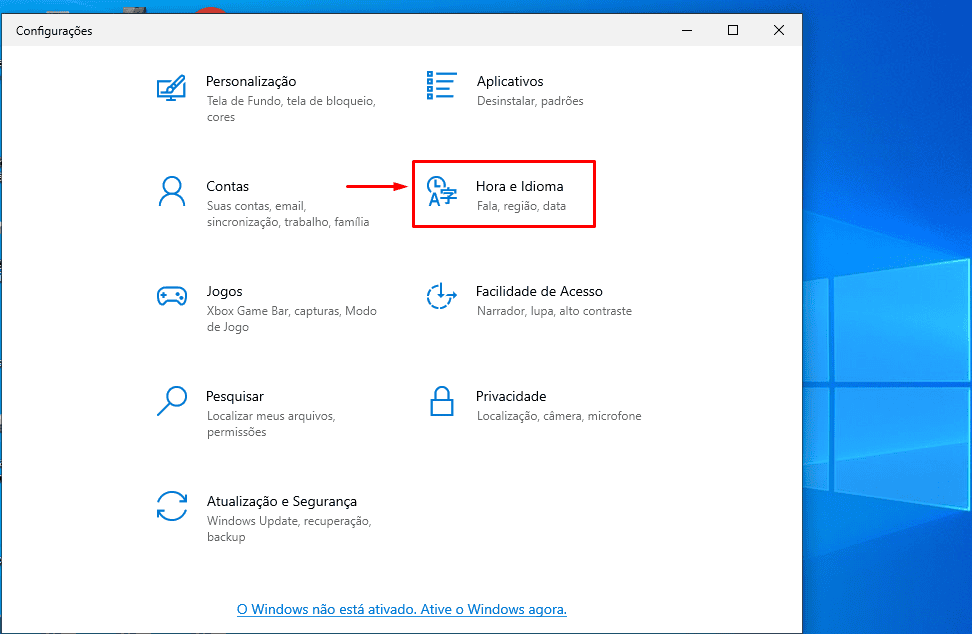Open the Jogos settings title
Screen dimensions: 972x634
pyautogui.click(x=224, y=291)
